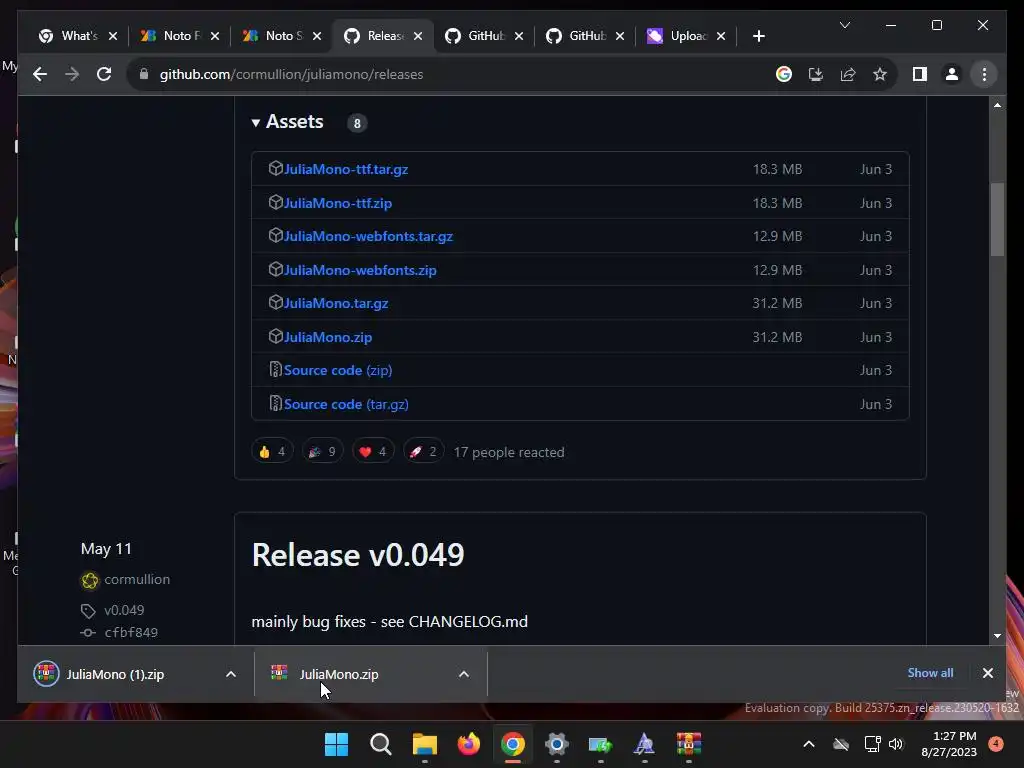Open a new browser tab

pyautogui.click(x=758, y=36)
